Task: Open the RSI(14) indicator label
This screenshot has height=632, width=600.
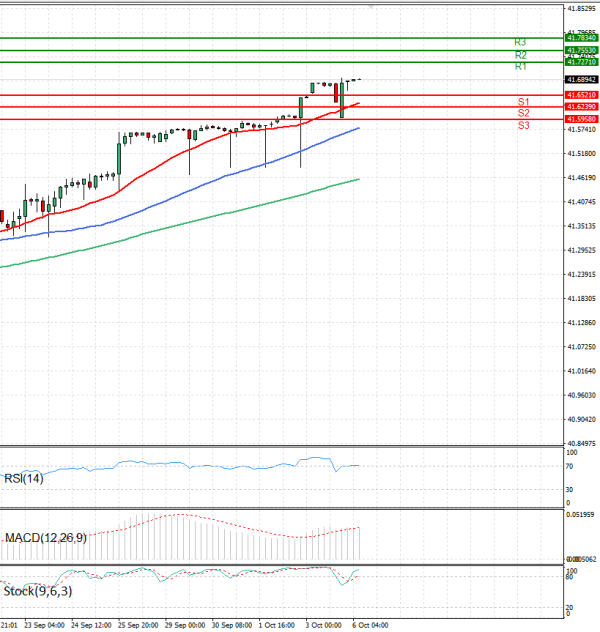Action: tap(24, 478)
